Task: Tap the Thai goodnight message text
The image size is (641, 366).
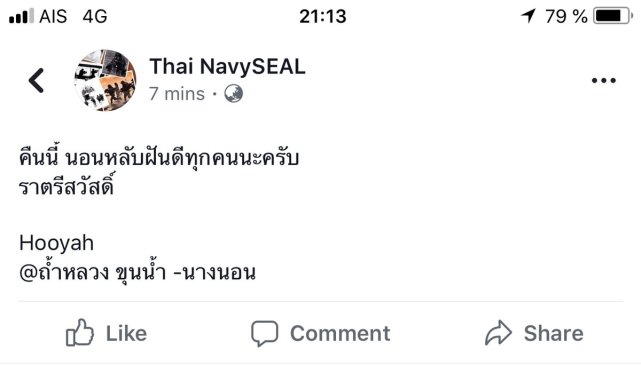Action: tap(159, 172)
